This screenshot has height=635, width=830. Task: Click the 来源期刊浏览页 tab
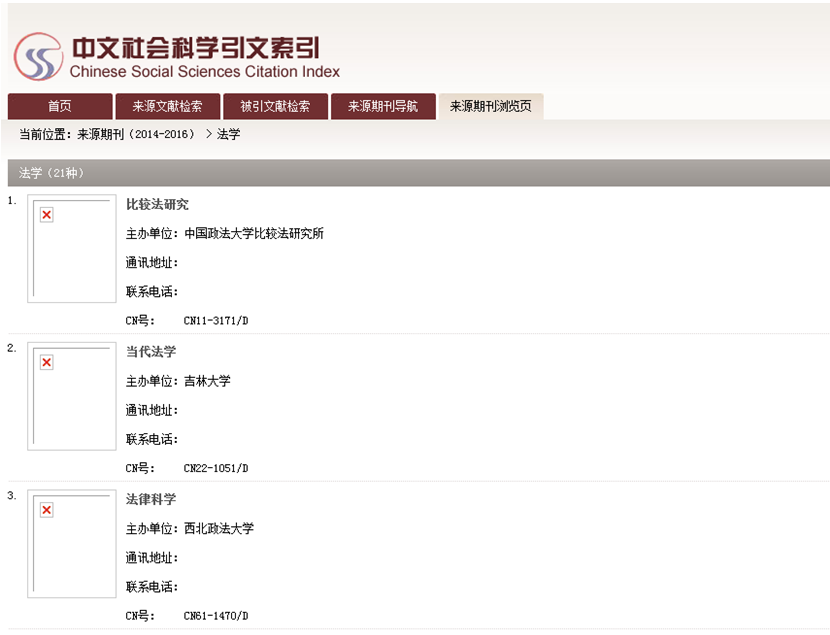point(490,107)
